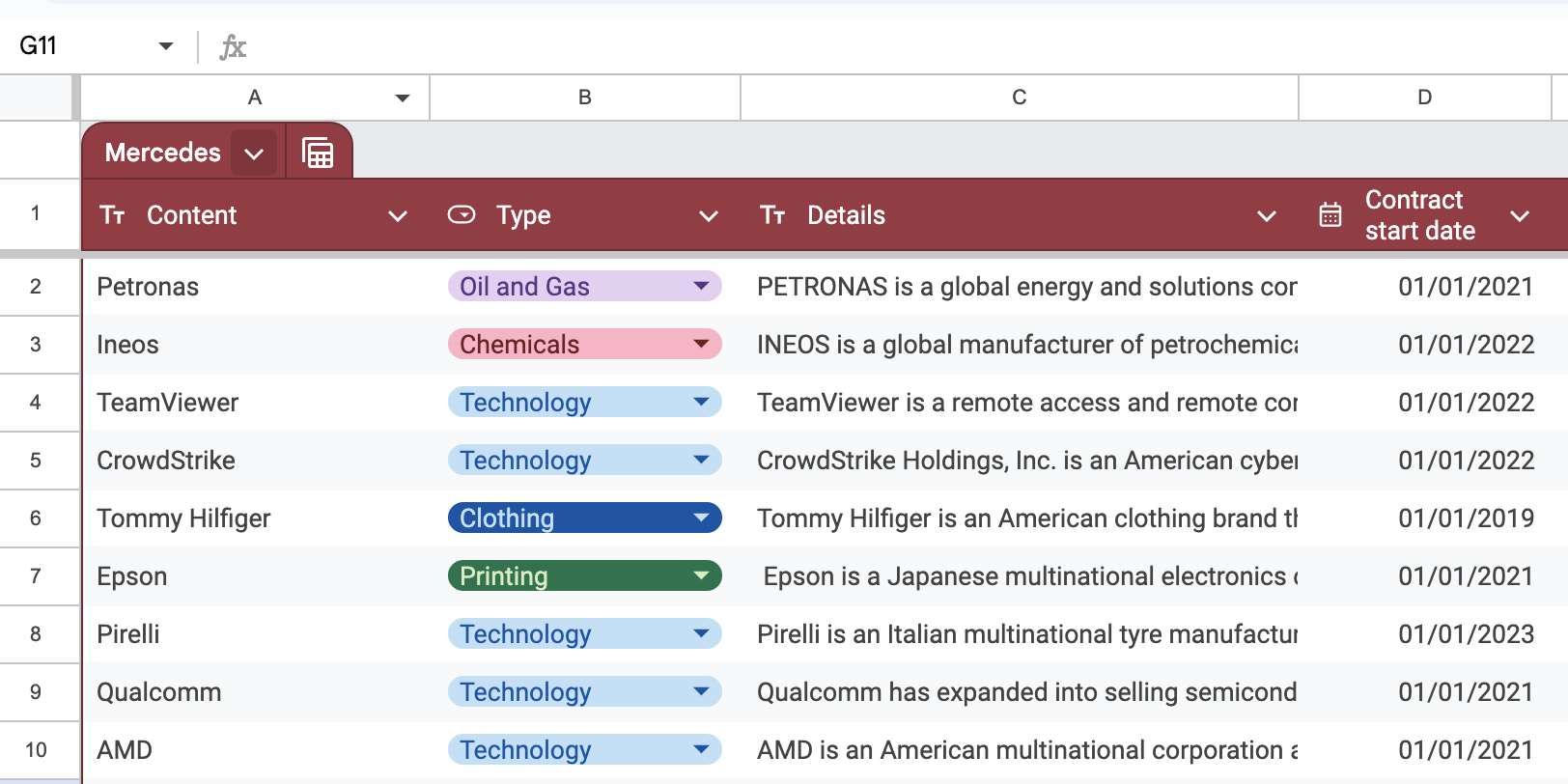The height and width of the screenshot is (784, 1568).
Task: Select row 5 header
Action: [36, 461]
